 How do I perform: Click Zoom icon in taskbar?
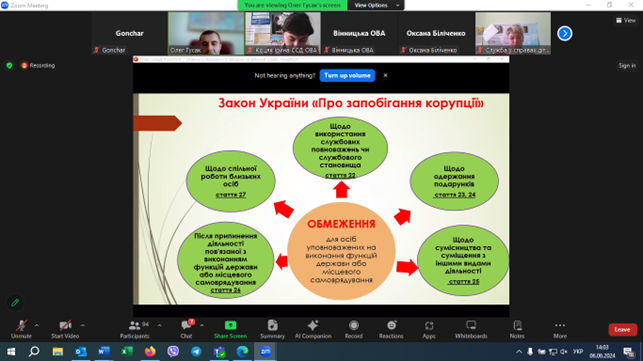265,352
